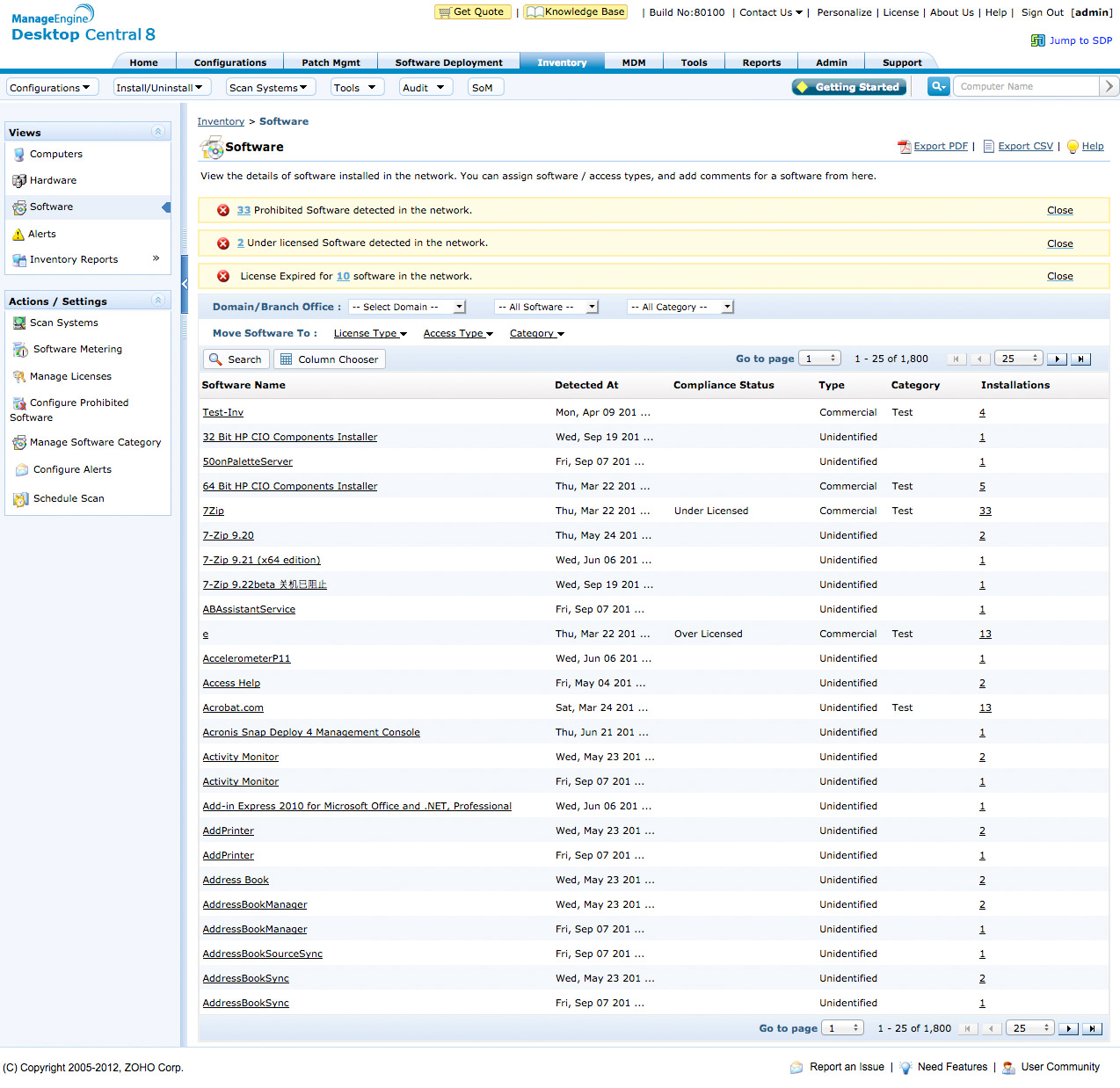The image size is (1120, 1088).
Task: Open the All Category filter dropdown
Action: pos(680,307)
